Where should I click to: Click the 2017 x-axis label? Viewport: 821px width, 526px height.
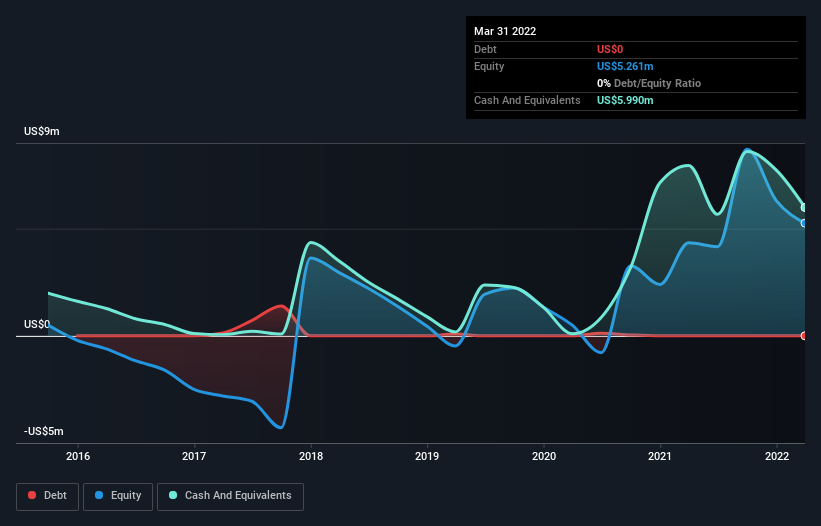point(194,456)
